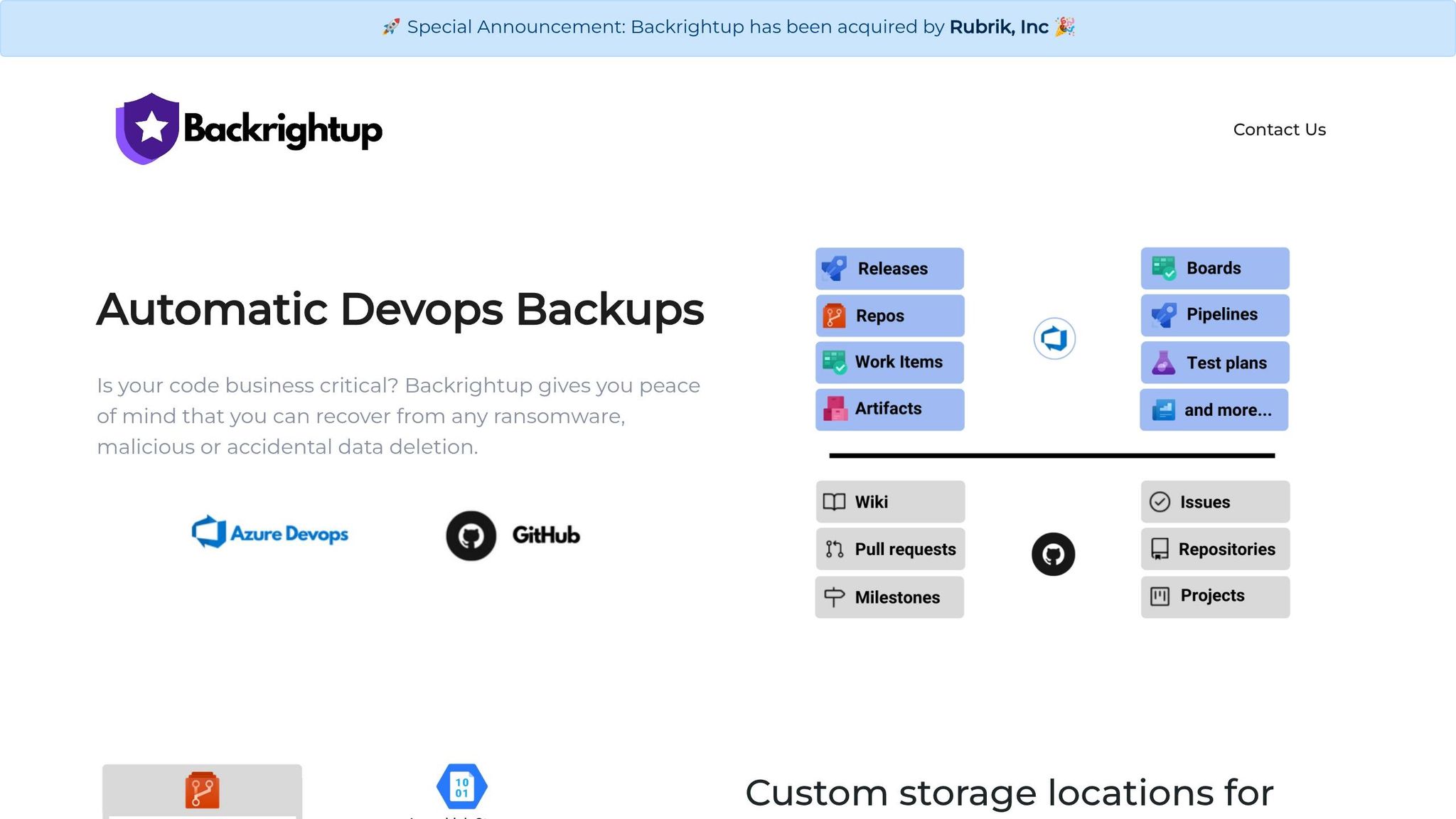Select the Repositories tile
The height and width of the screenshot is (819, 1456).
pos(1215,549)
